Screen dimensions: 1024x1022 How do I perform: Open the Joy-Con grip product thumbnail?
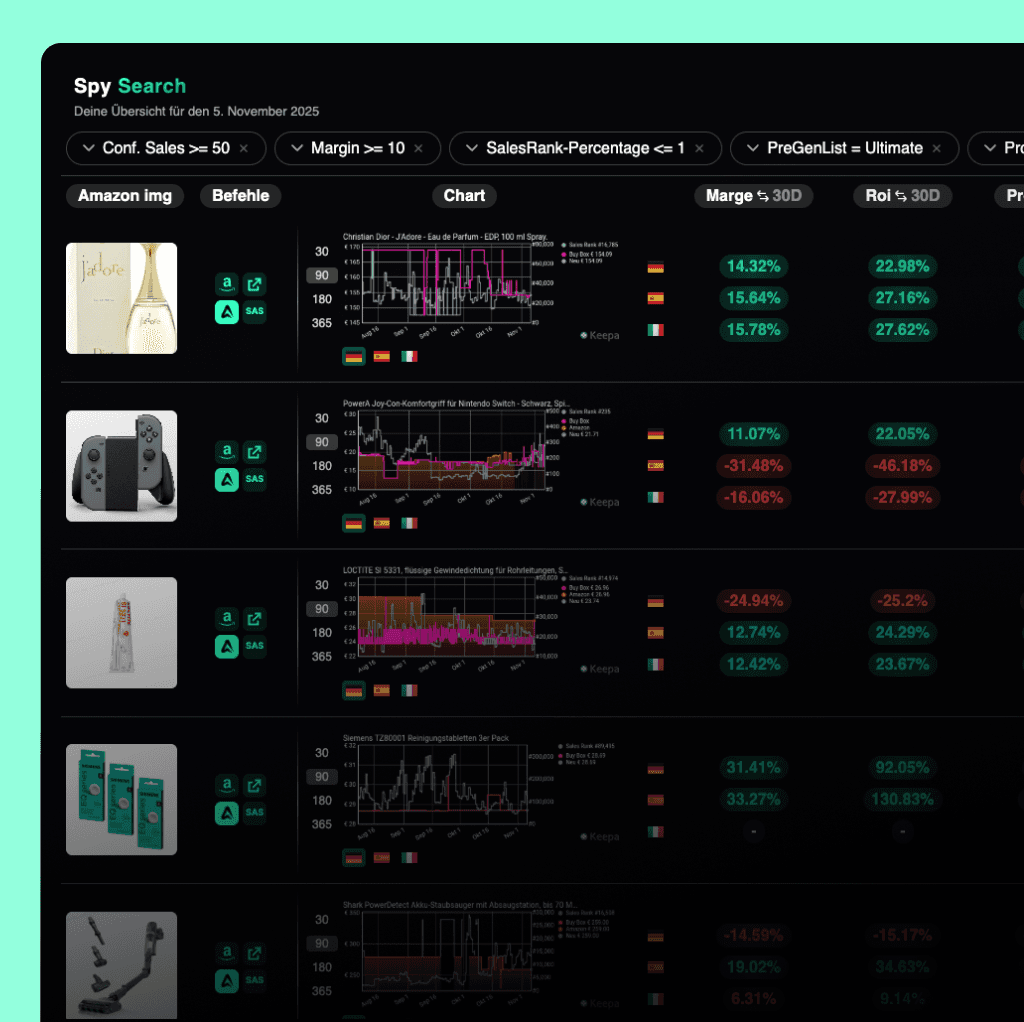(x=121, y=466)
